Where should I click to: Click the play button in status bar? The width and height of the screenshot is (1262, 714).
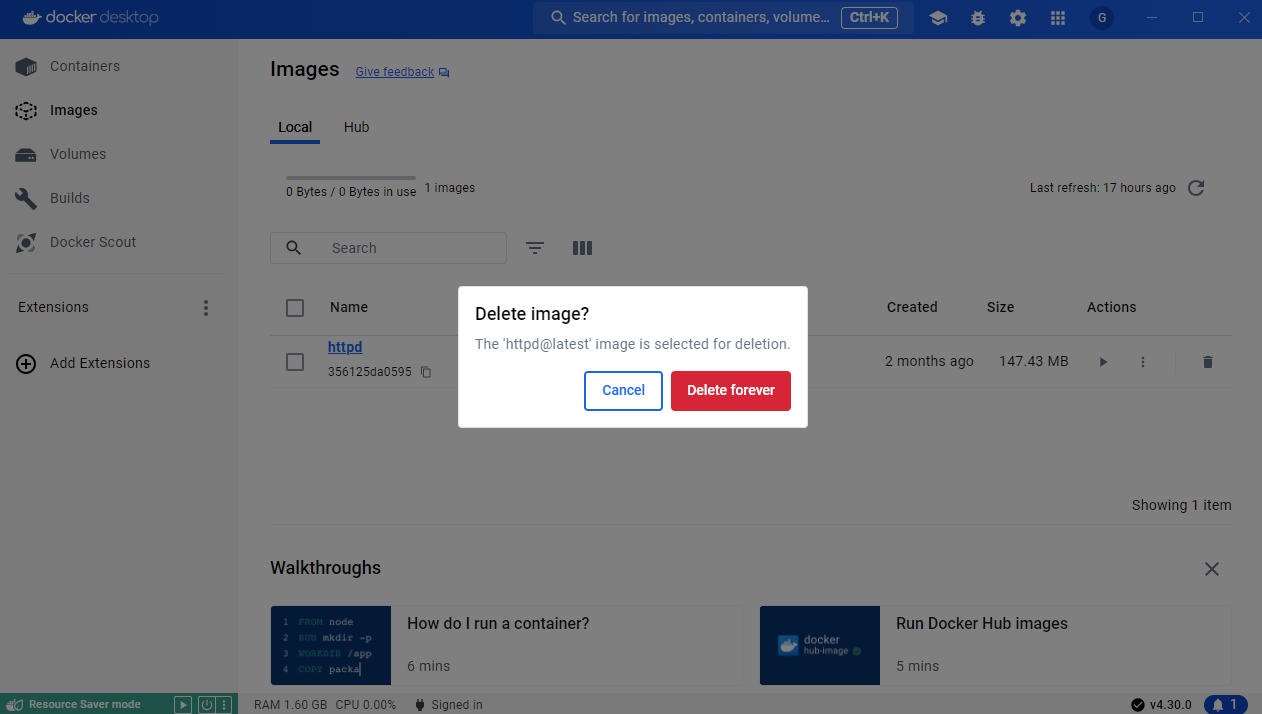183,704
